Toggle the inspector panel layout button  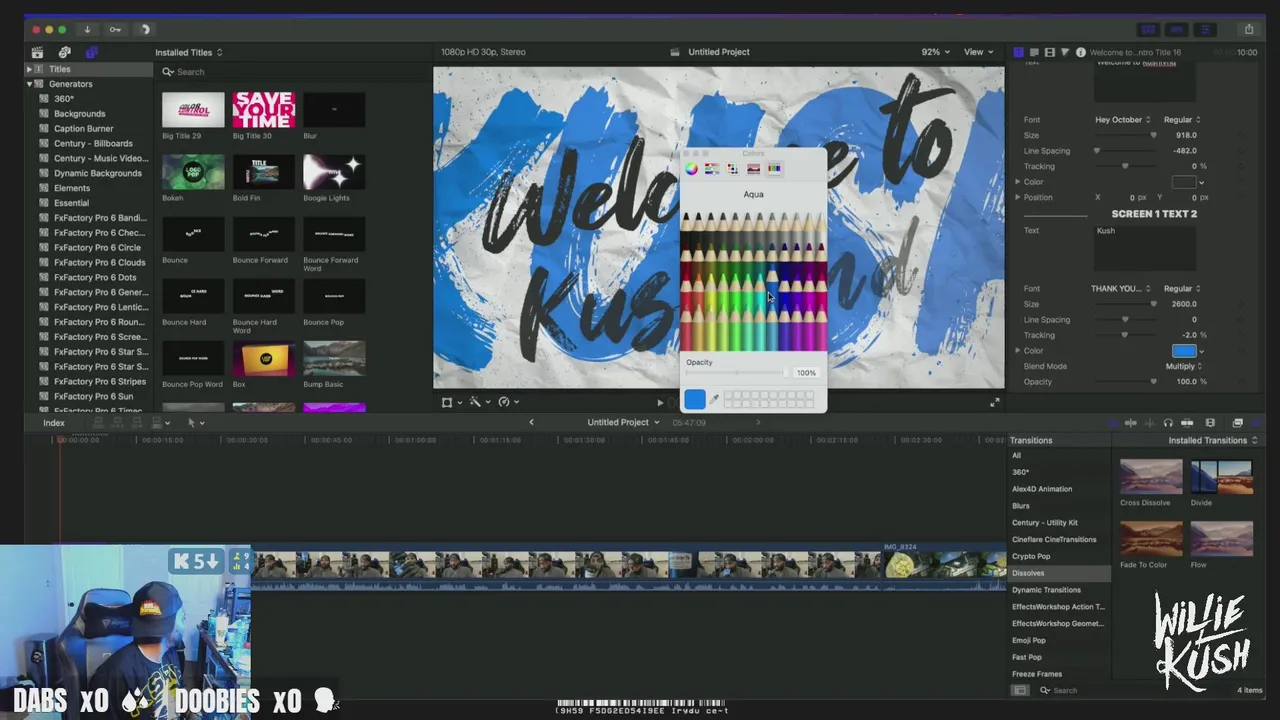(x=1205, y=29)
